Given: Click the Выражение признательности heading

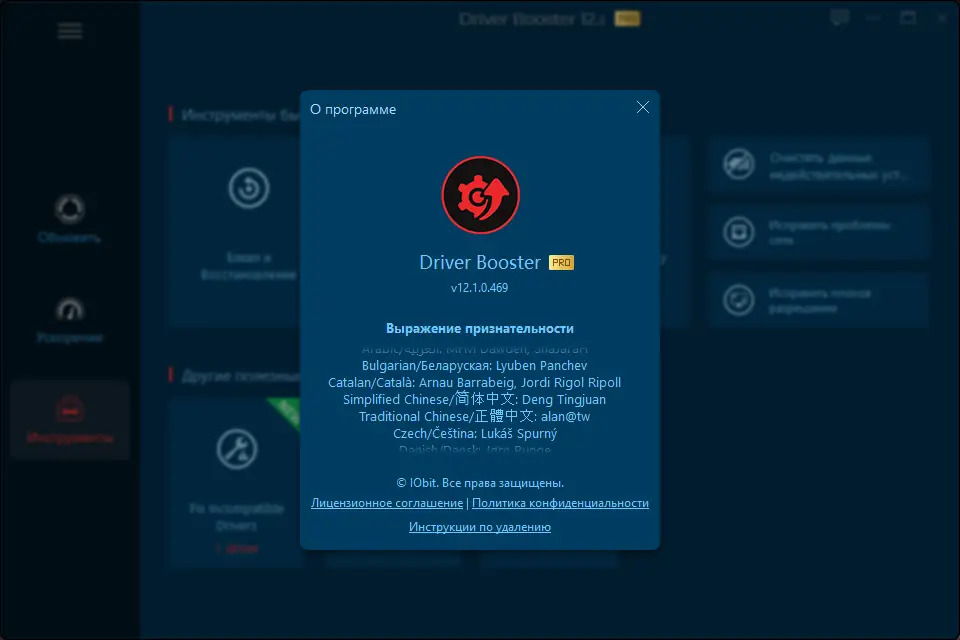Looking at the screenshot, I should (480, 329).
